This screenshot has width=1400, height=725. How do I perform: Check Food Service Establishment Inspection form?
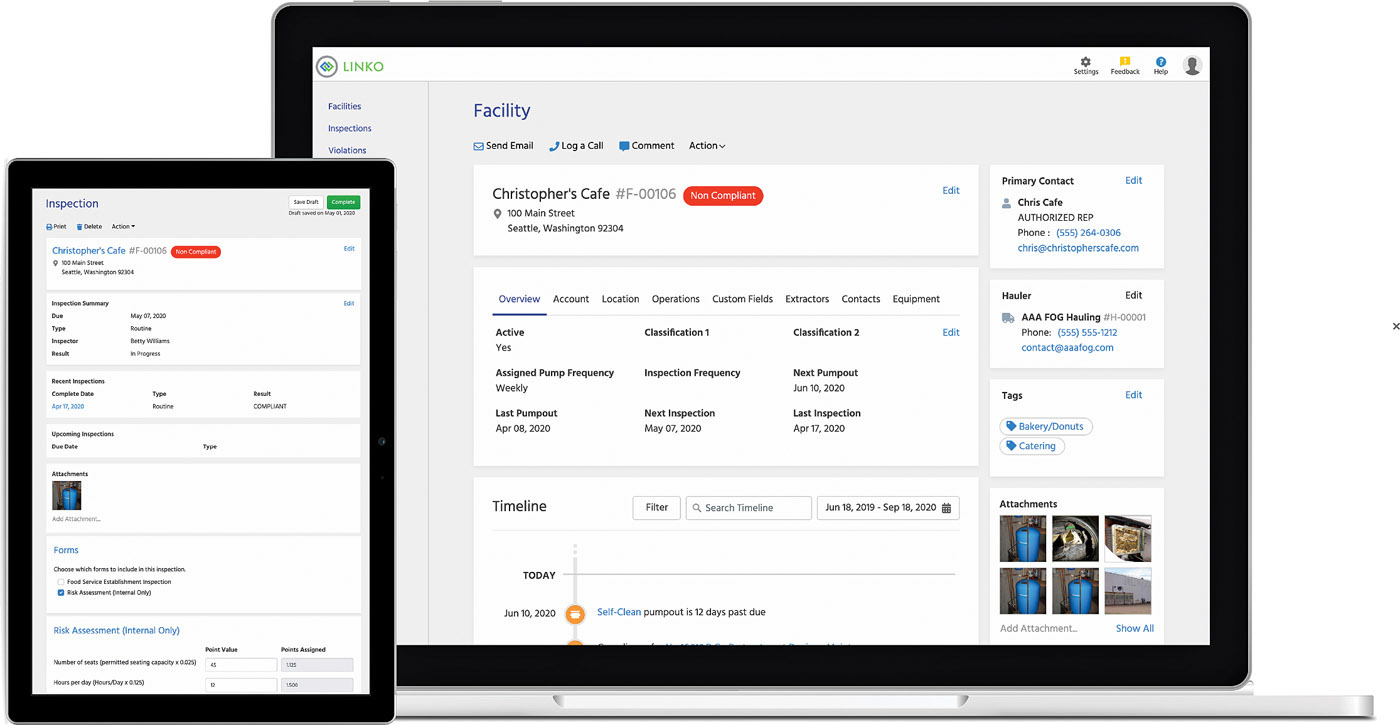pyautogui.click(x=61, y=582)
